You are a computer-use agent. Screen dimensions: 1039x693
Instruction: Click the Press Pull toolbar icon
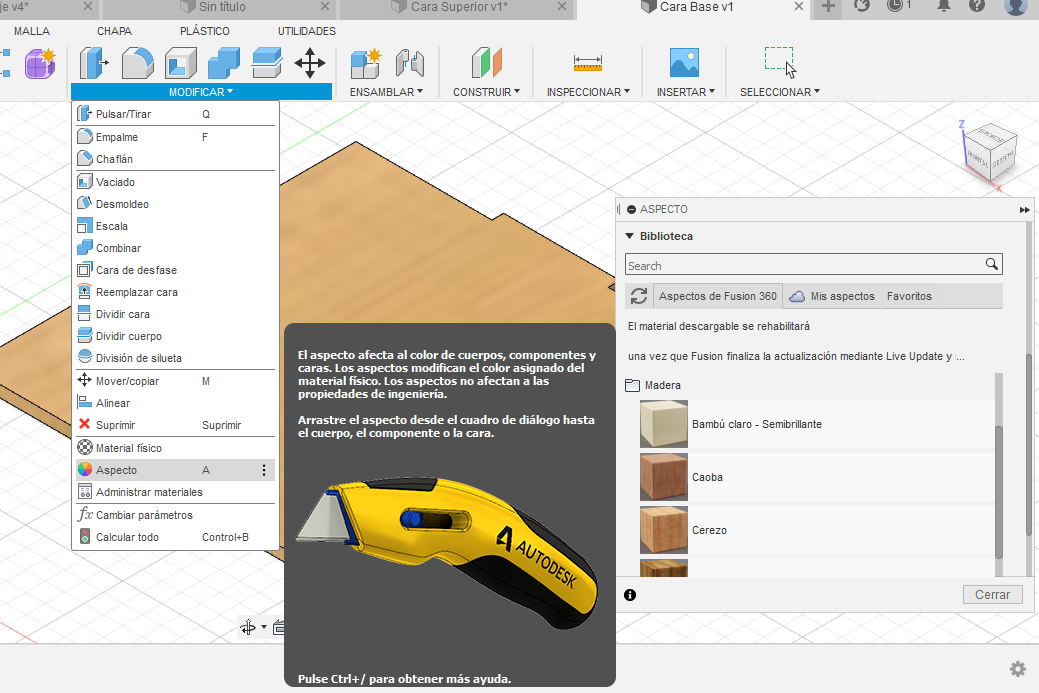[94, 63]
